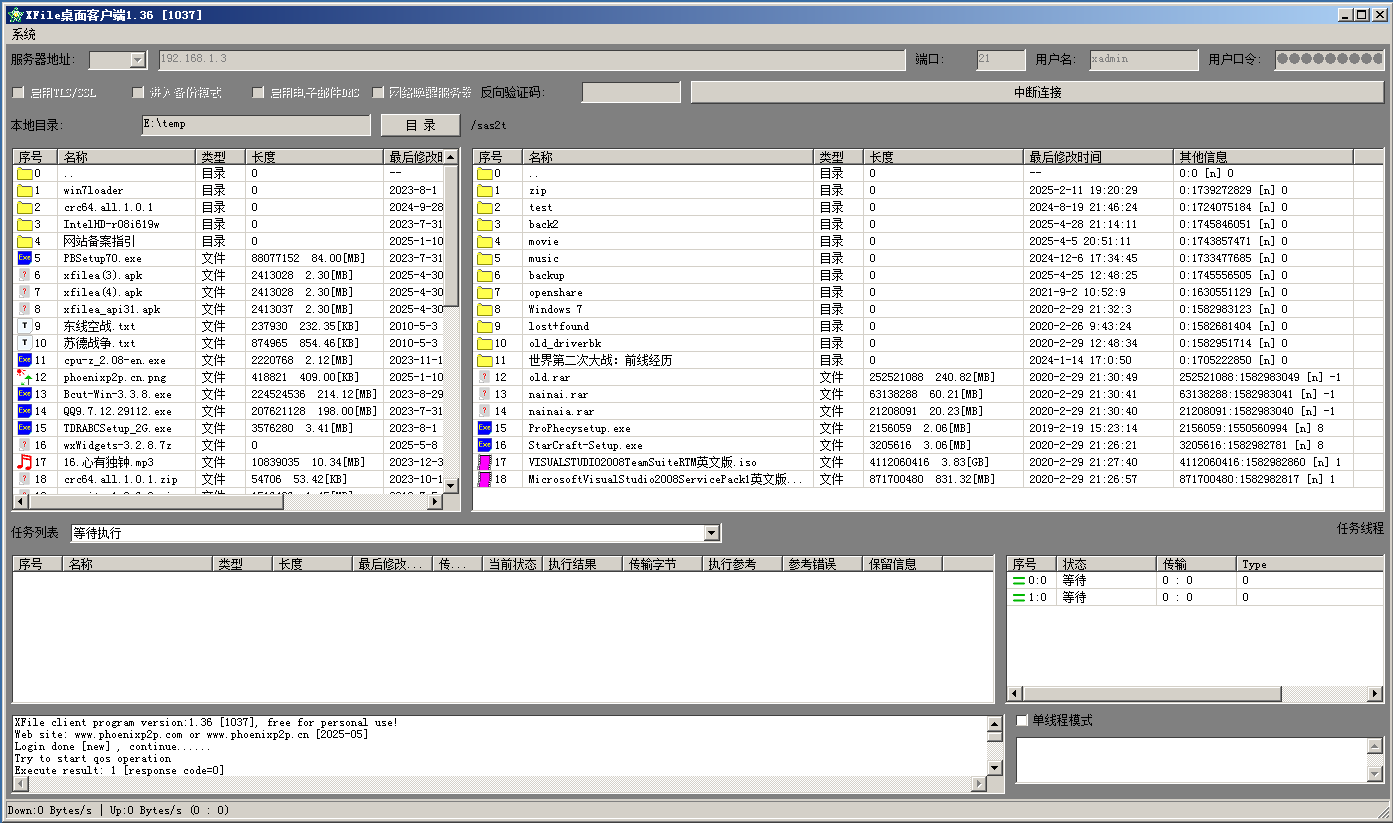Check the 进入备份模式 option
This screenshot has height=823, width=1393.
tap(139, 93)
